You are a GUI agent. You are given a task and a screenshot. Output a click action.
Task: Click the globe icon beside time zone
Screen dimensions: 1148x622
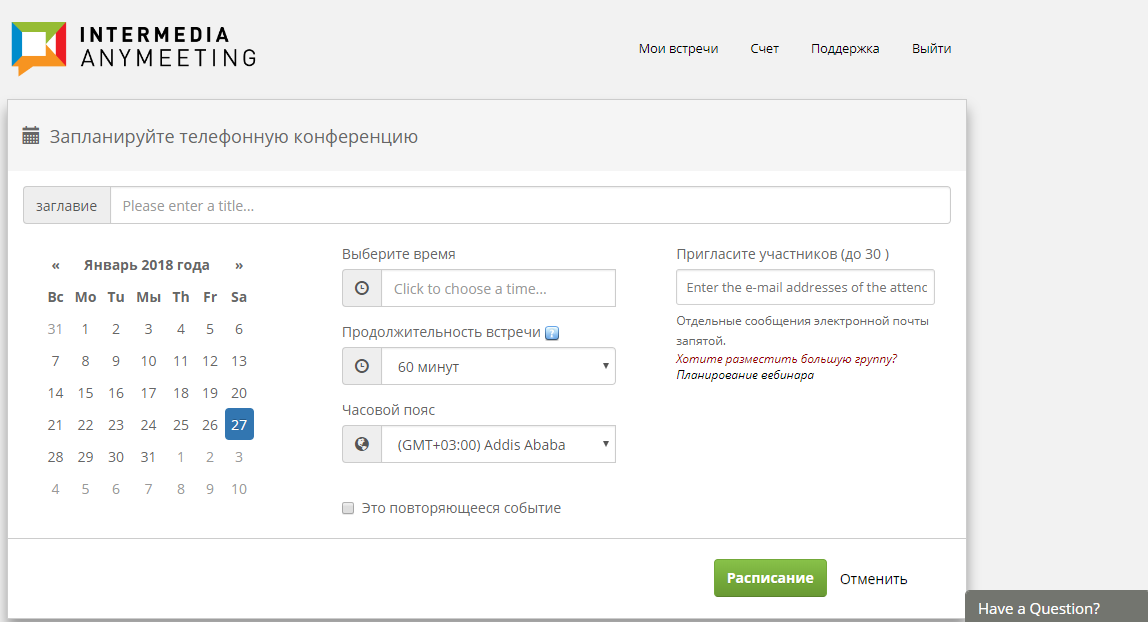click(x=362, y=444)
